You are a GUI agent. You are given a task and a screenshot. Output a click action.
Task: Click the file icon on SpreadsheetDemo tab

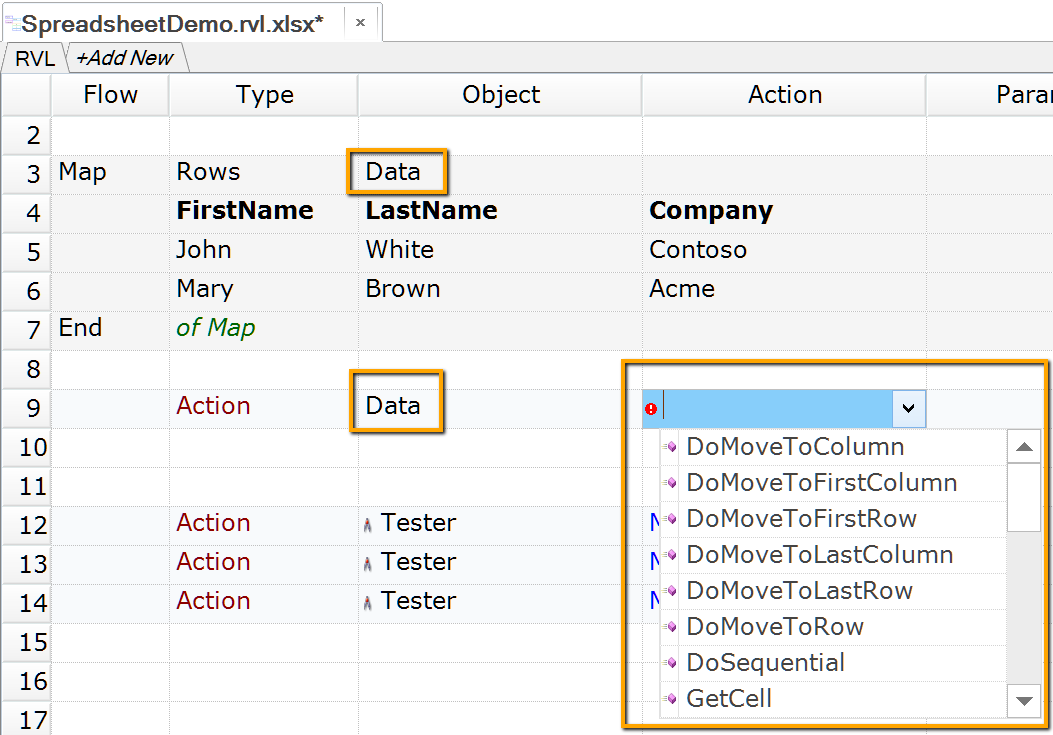point(12,24)
